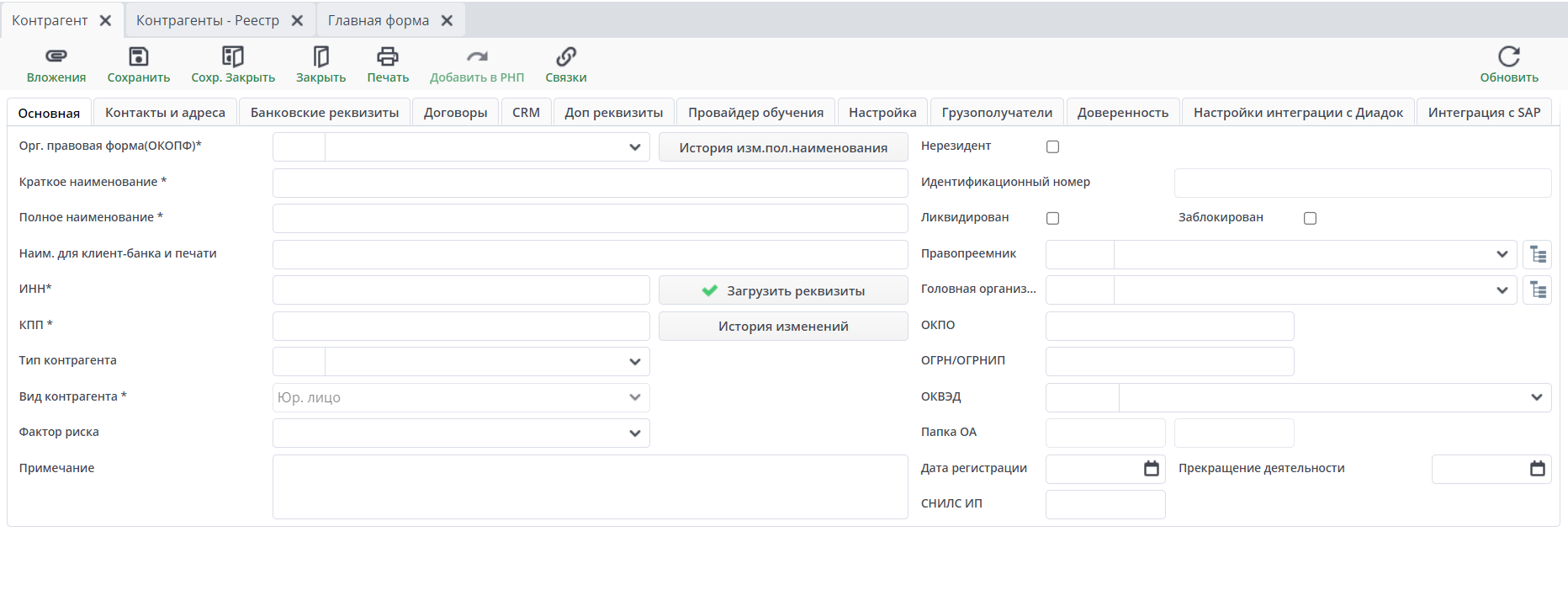Image resolution: width=1568 pixels, height=606 pixels.
Task: Open Связки link icon in toolbar
Action: [565, 56]
